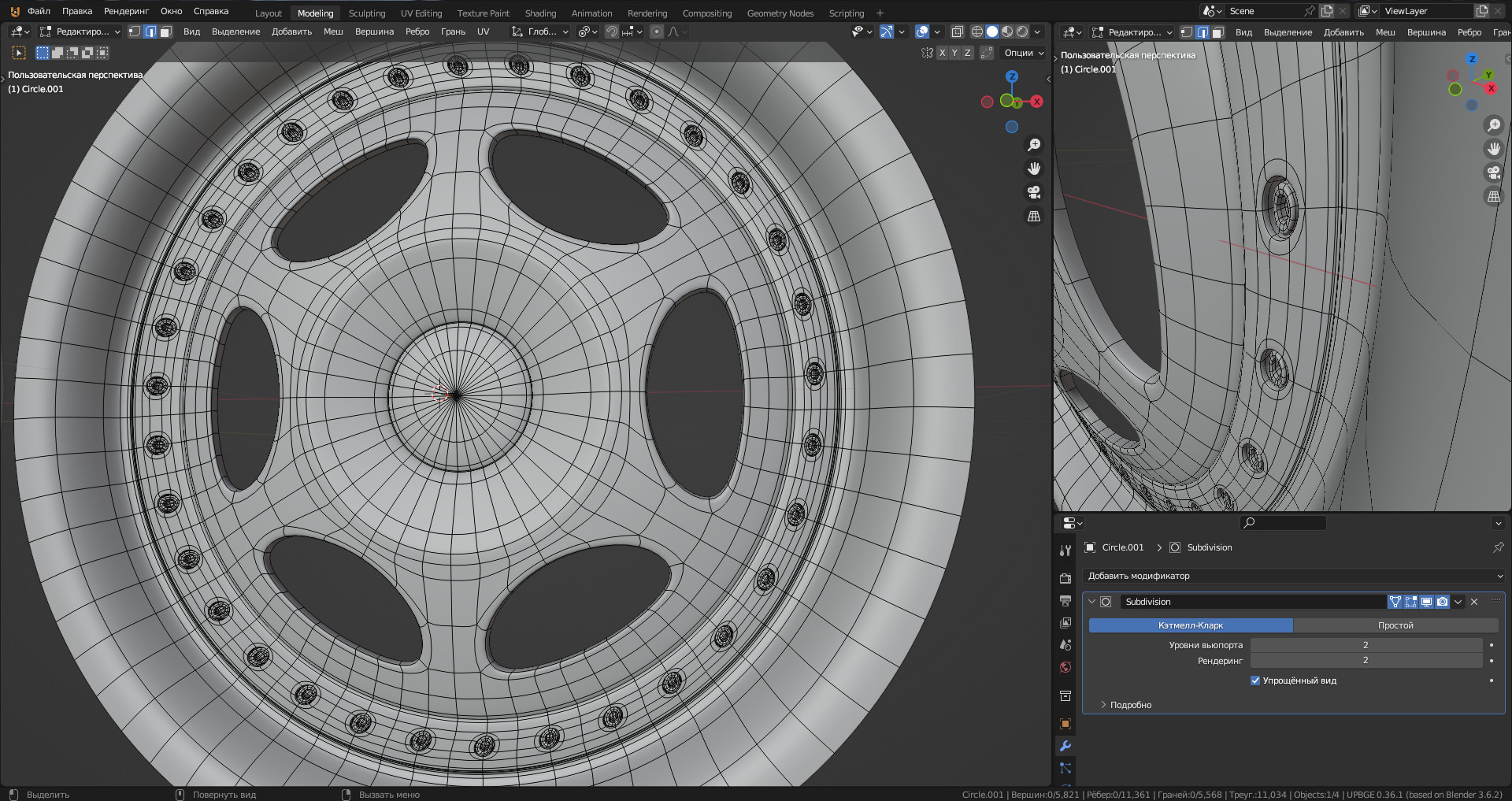The width and height of the screenshot is (1512, 801).
Task: Toggle X axis mirror button
Action: click(x=942, y=53)
